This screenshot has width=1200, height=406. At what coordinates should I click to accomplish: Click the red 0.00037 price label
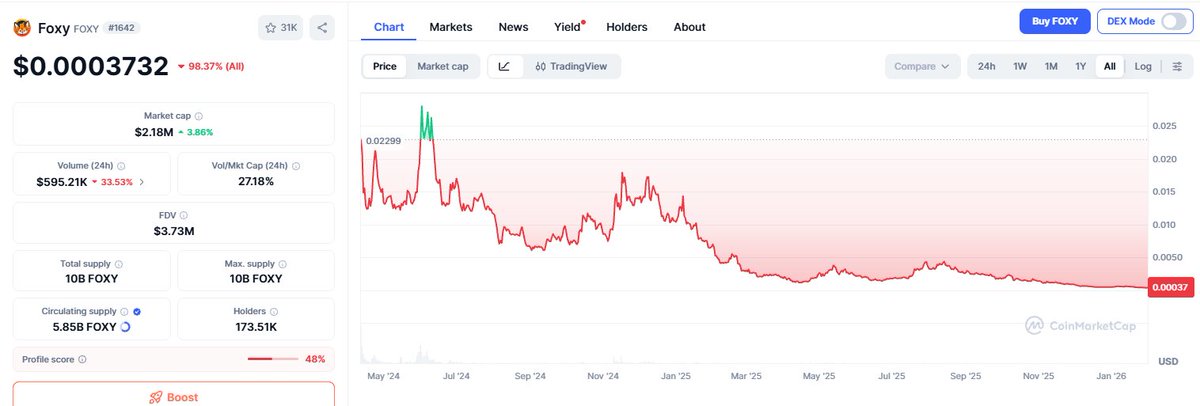(x=1170, y=288)
